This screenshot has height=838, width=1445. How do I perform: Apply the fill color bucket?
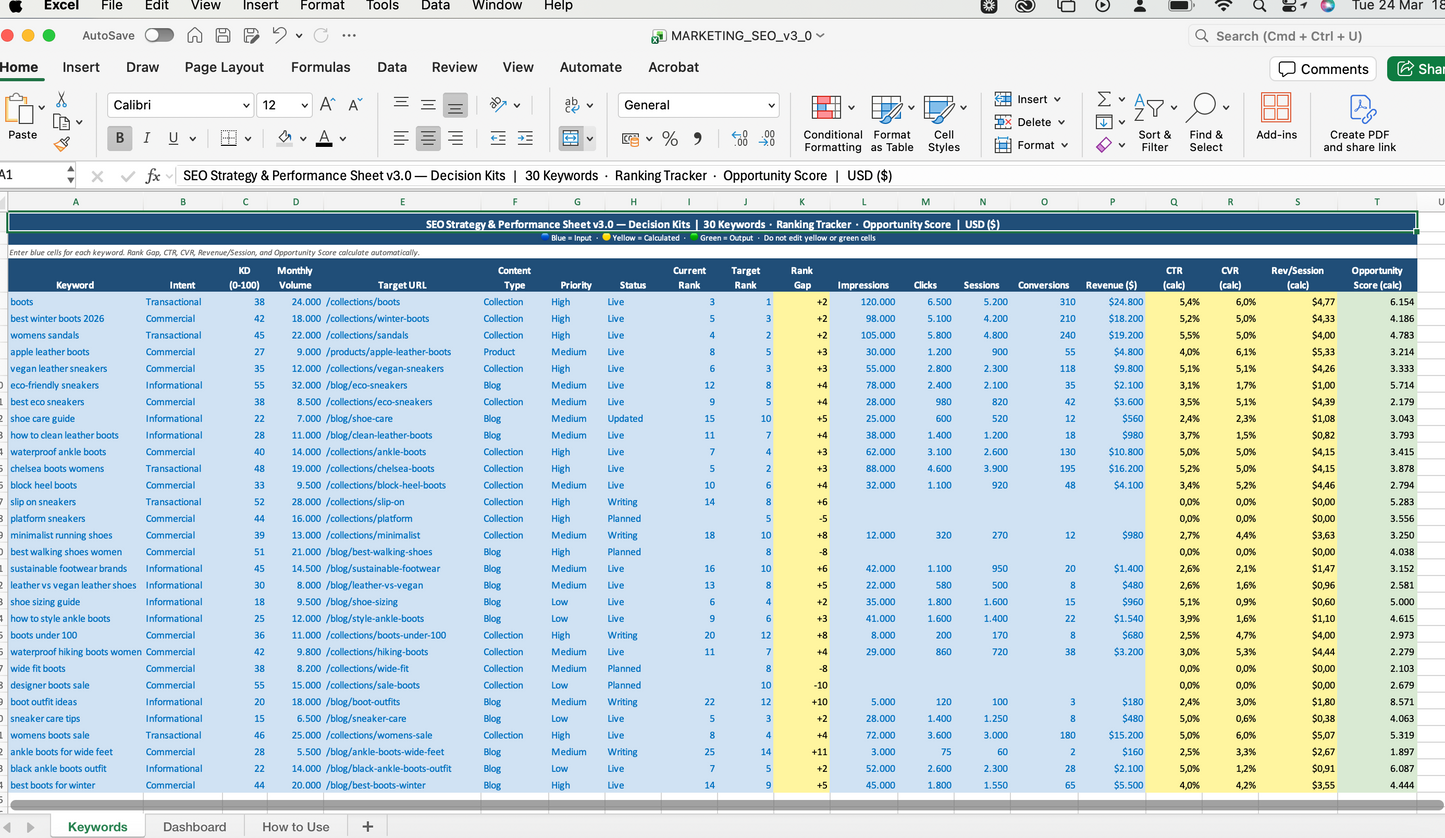click(x=284, y=138)
